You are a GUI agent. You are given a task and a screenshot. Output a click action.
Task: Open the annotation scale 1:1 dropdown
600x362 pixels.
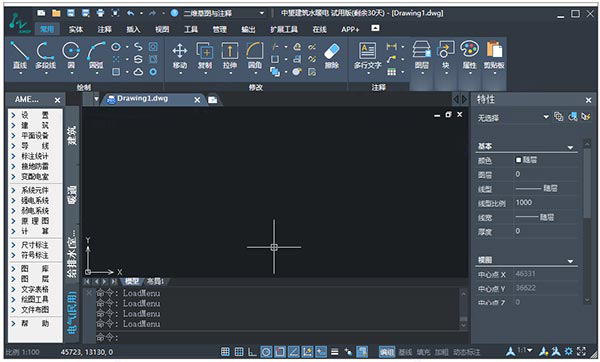pos(525,350)
